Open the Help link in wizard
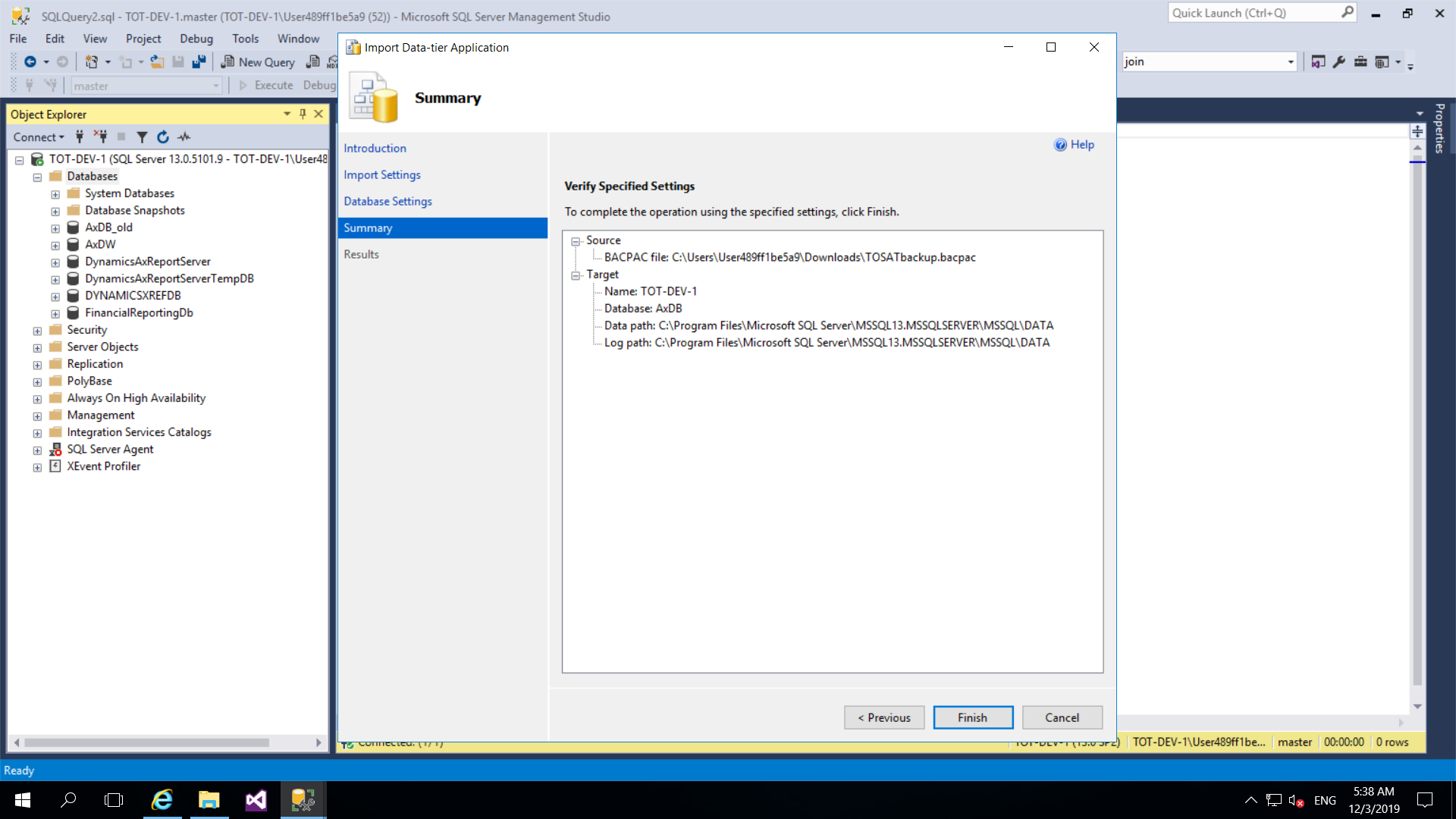Viewport: 1456px width, 819px height. point(1074,145)
